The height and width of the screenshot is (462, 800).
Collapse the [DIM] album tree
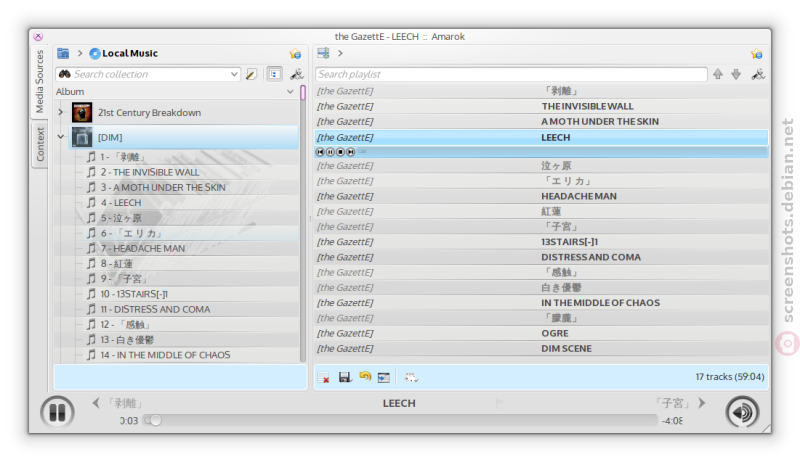[x=61, y=137]
